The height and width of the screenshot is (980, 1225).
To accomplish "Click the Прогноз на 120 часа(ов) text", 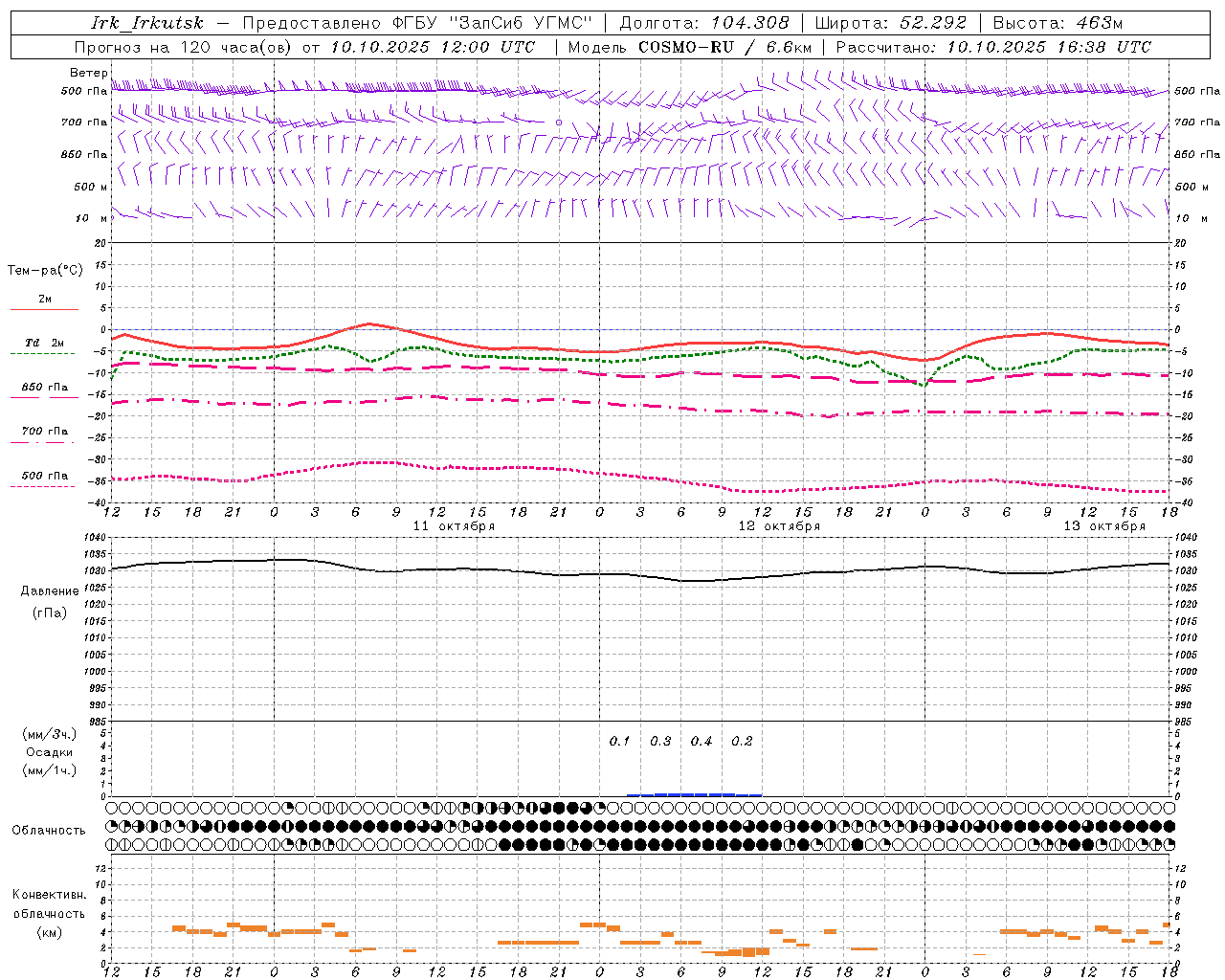I will pyautogui.click(x=184, y=47).
